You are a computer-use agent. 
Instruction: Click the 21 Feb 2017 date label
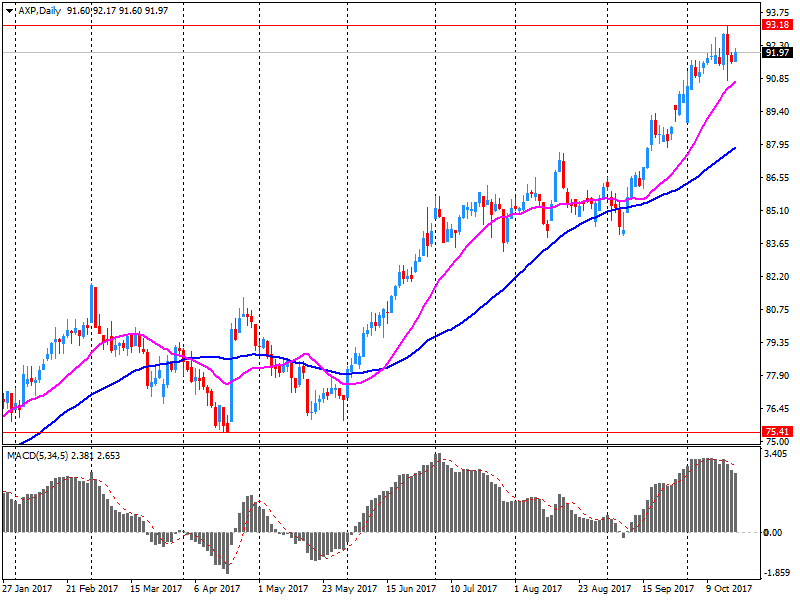pyautogui.click(x=92, y=589)
